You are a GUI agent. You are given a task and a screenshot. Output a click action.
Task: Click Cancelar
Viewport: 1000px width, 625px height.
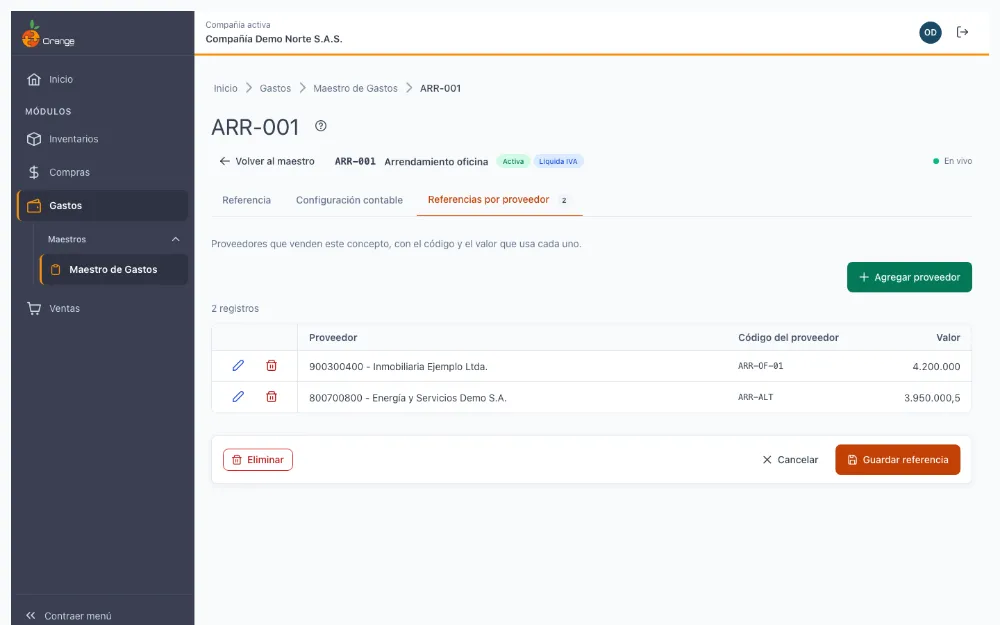pyautogui.click(x=790, y=460)
